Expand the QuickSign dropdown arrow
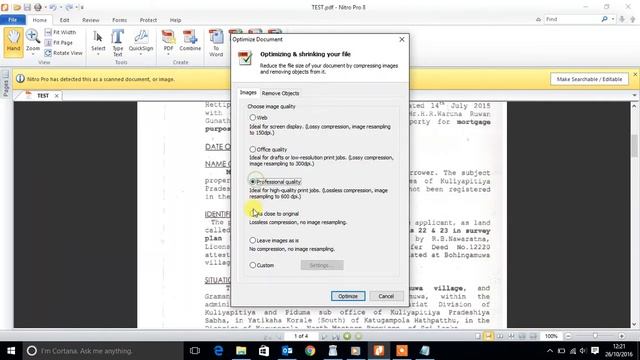This screenshot has height=360, width=640. pos(141,54)
